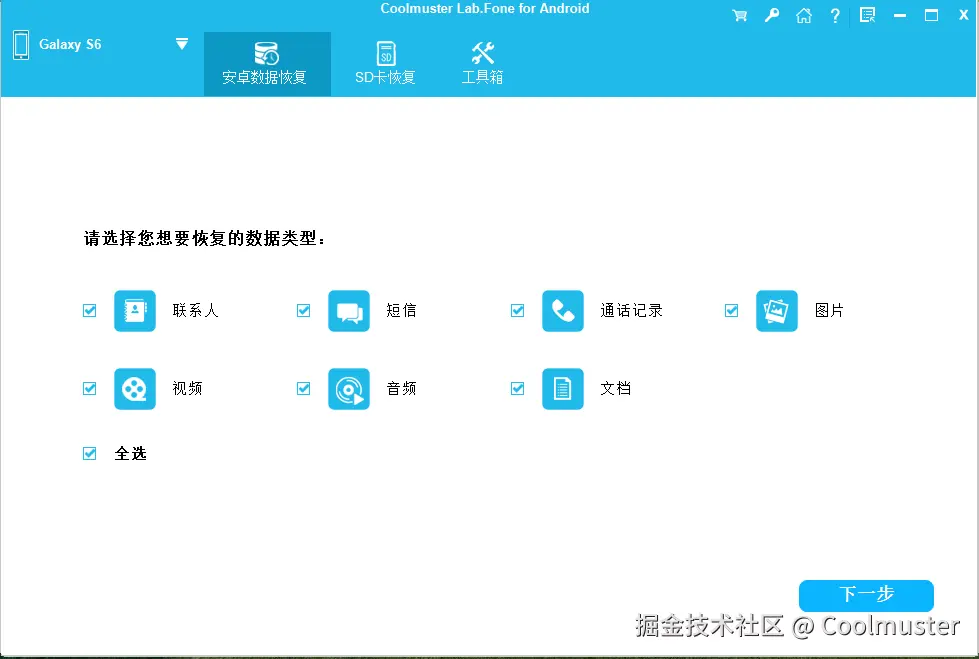Click the 下一步 next button
This screenshot has height=659, width=979.
pyautogui.click(x=865, y=595)
